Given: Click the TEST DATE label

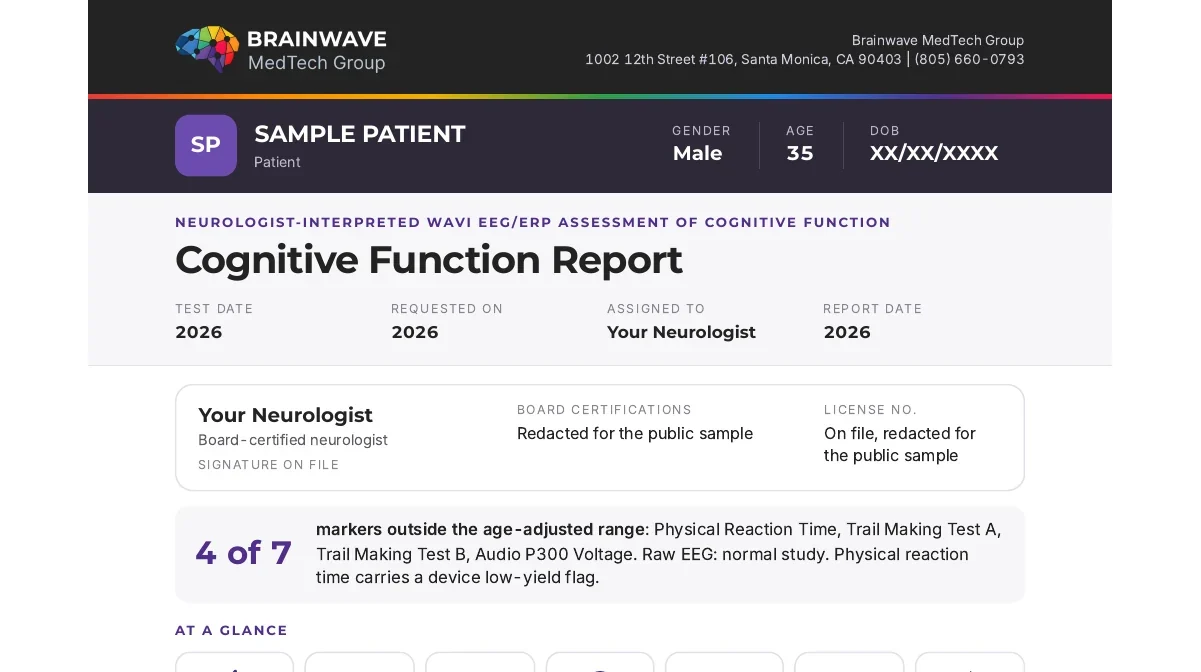Looking at the screenshot, I should click(214, 309).
